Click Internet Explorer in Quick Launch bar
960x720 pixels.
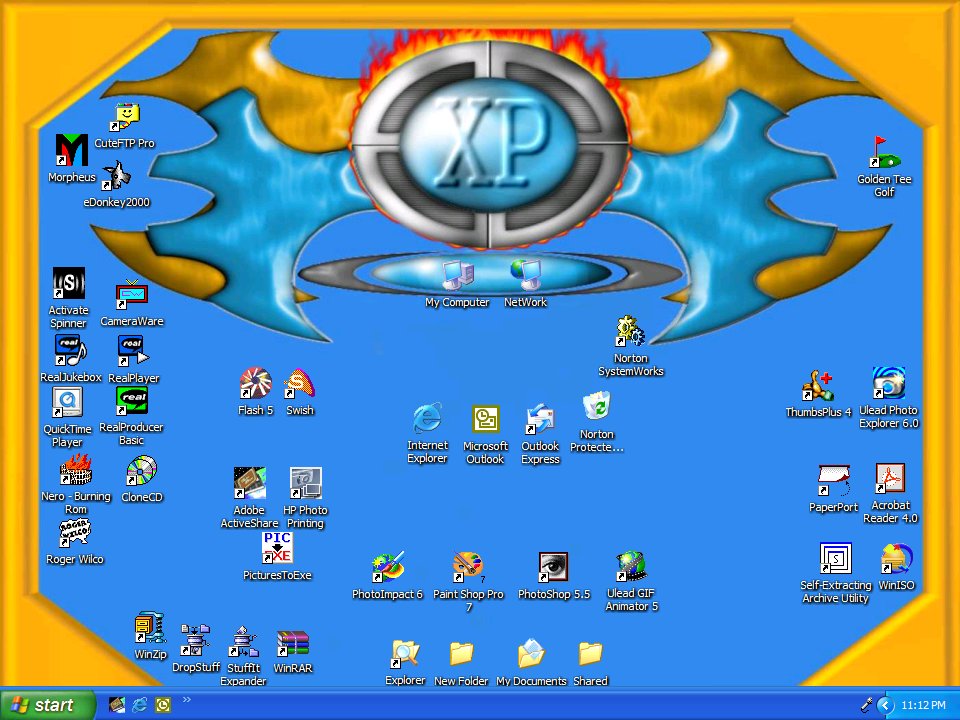[140, 705]
